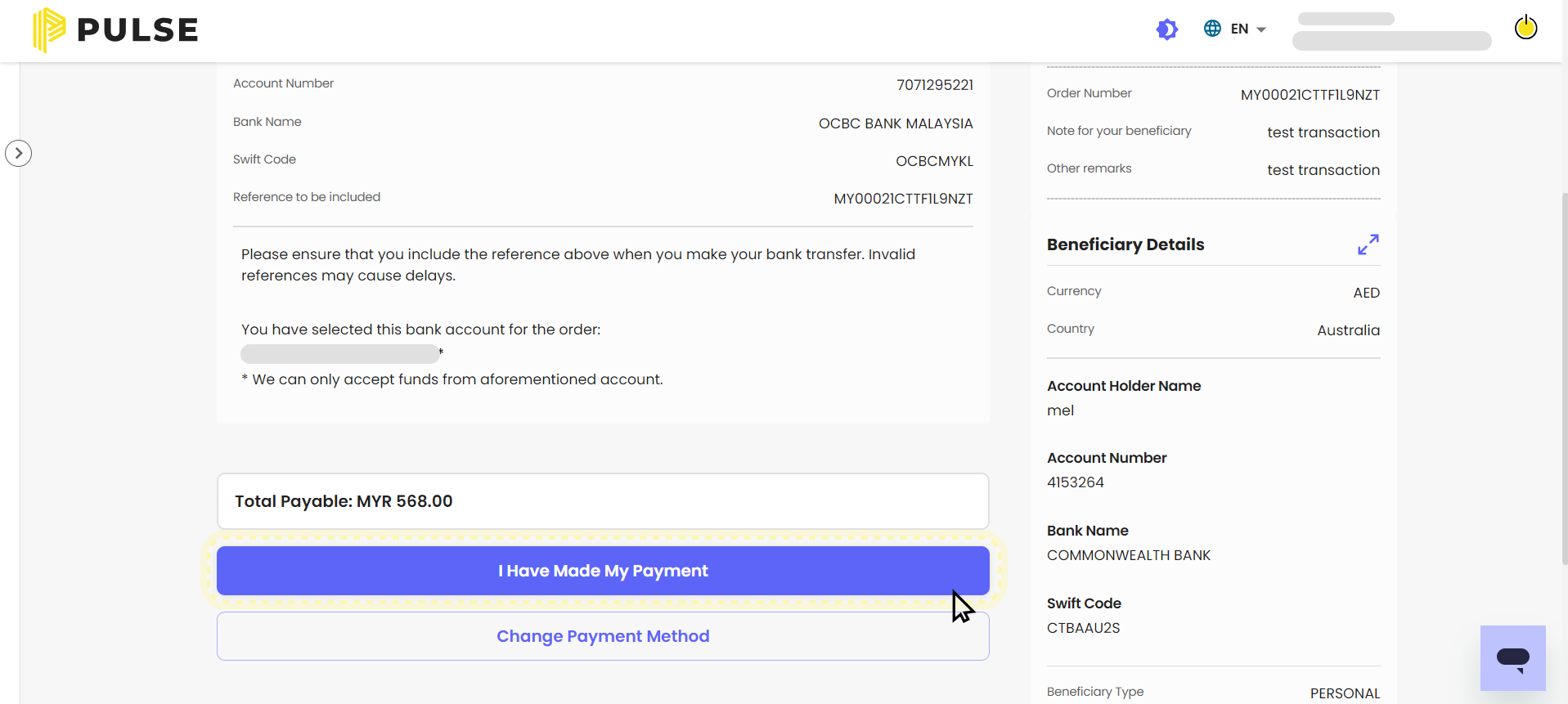This screenshot has height=704, width=1568.
Task: Expand the sidebar with chevron arrow
Action: (x=18, y=153)
